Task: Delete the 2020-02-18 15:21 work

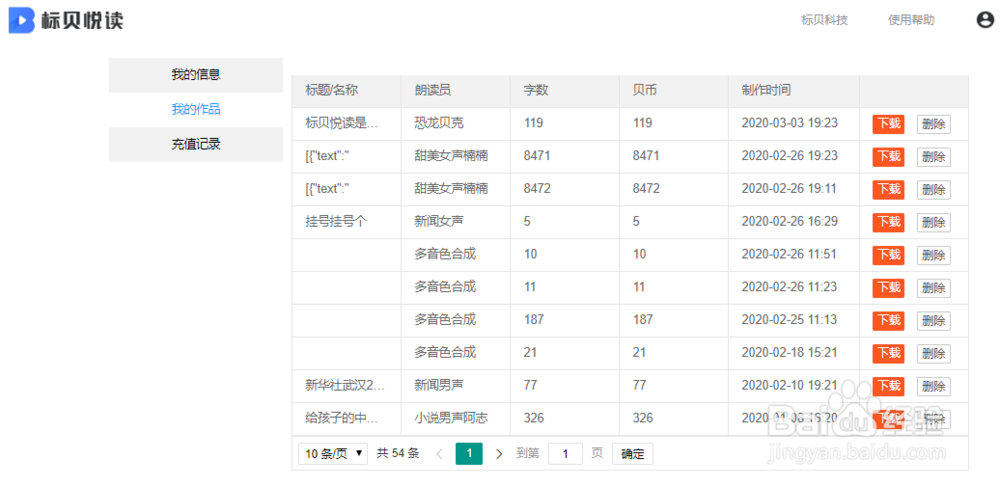Action: point(933,353)
